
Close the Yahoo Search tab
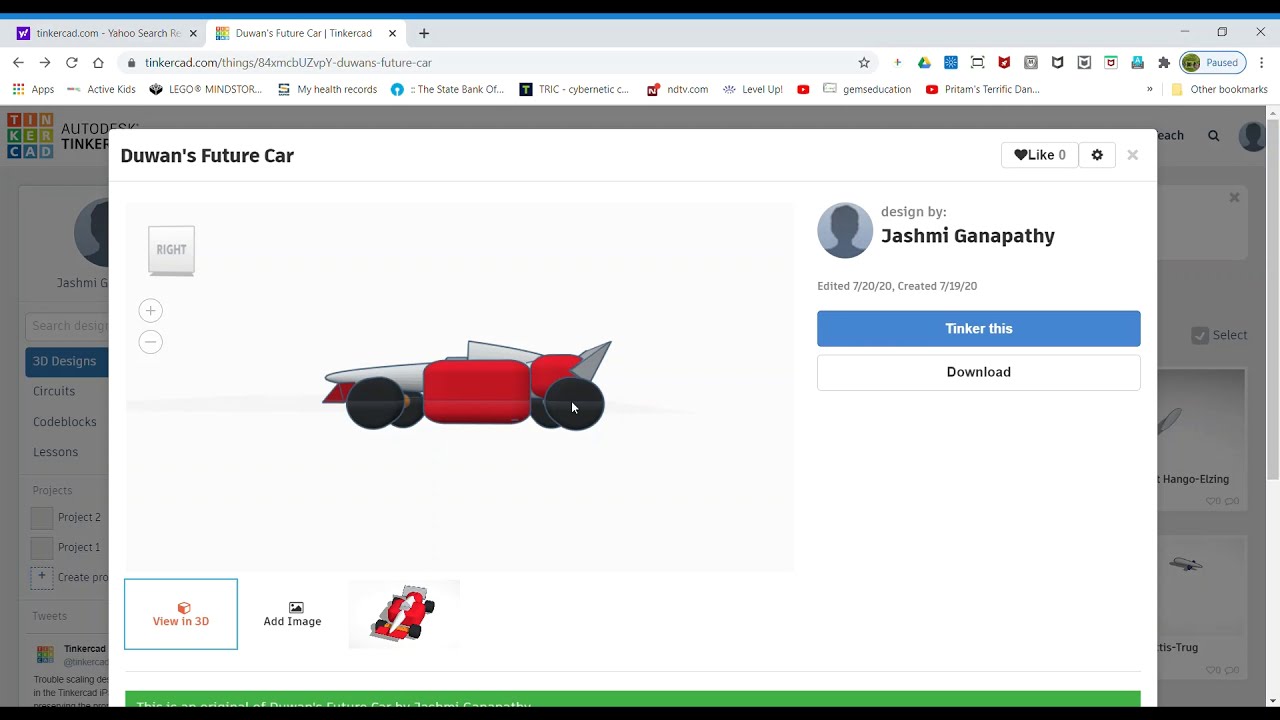click(x=193, y=33)
